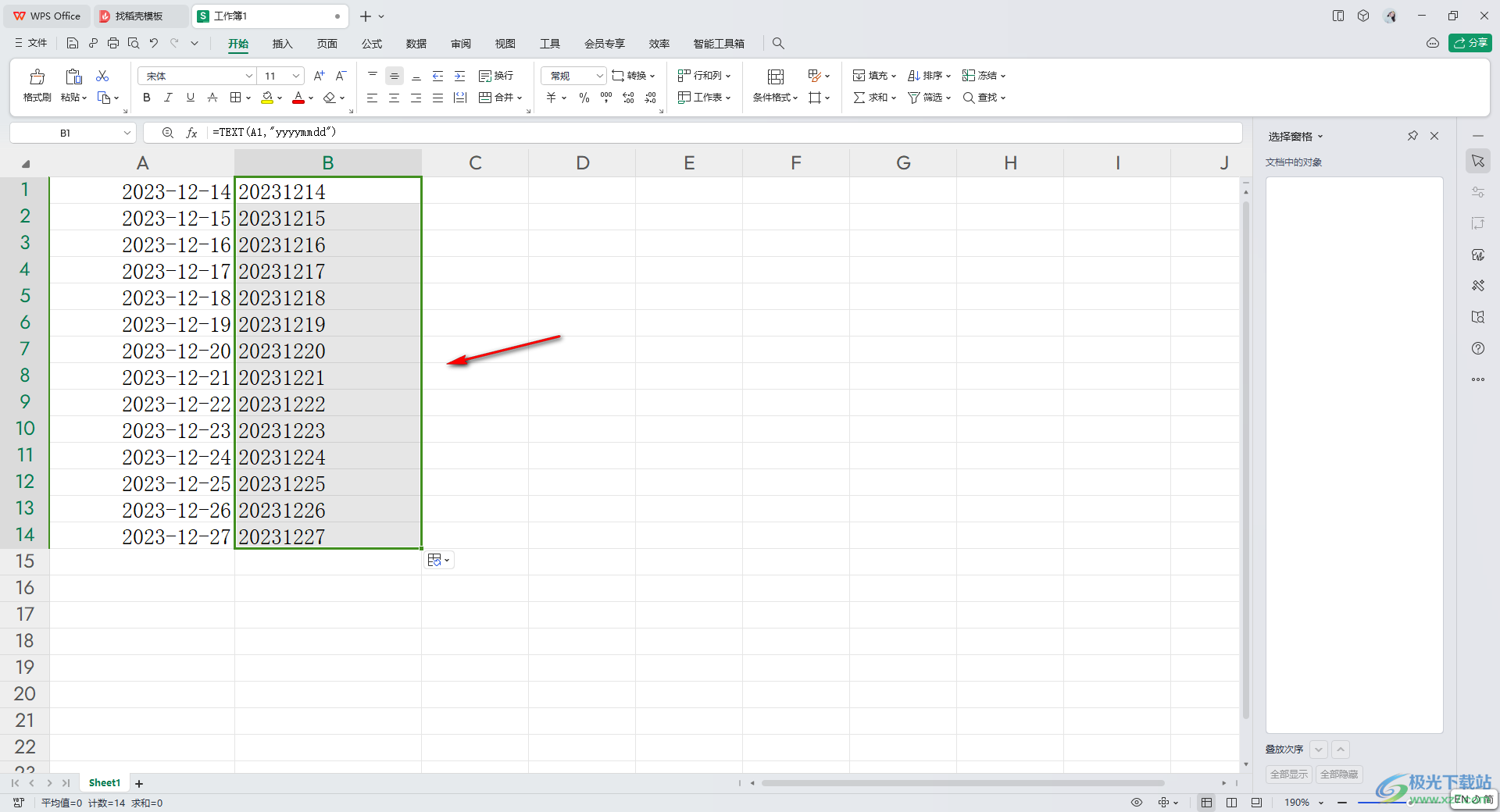This screenshot has width=1500, height=812.
Task: Open the Data (数据) ribbon tab
Action: pos(416,44)
